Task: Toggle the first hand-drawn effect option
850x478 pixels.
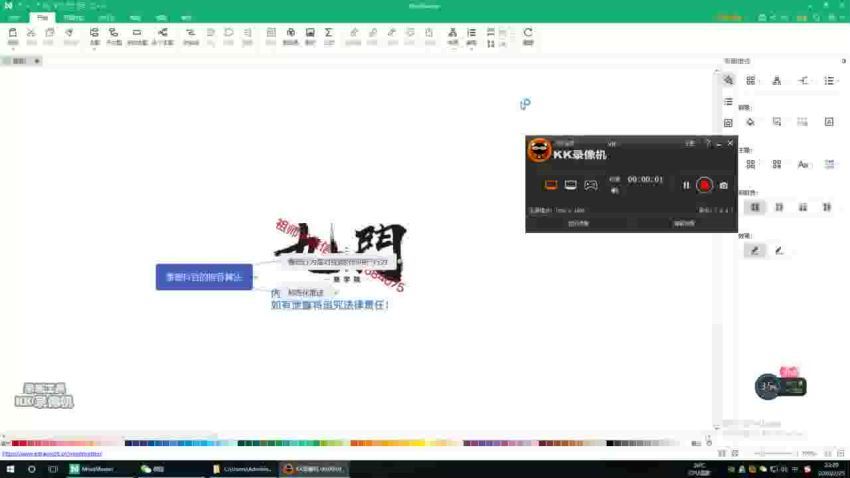Action: pyautogui.click(x=755, y=250)
